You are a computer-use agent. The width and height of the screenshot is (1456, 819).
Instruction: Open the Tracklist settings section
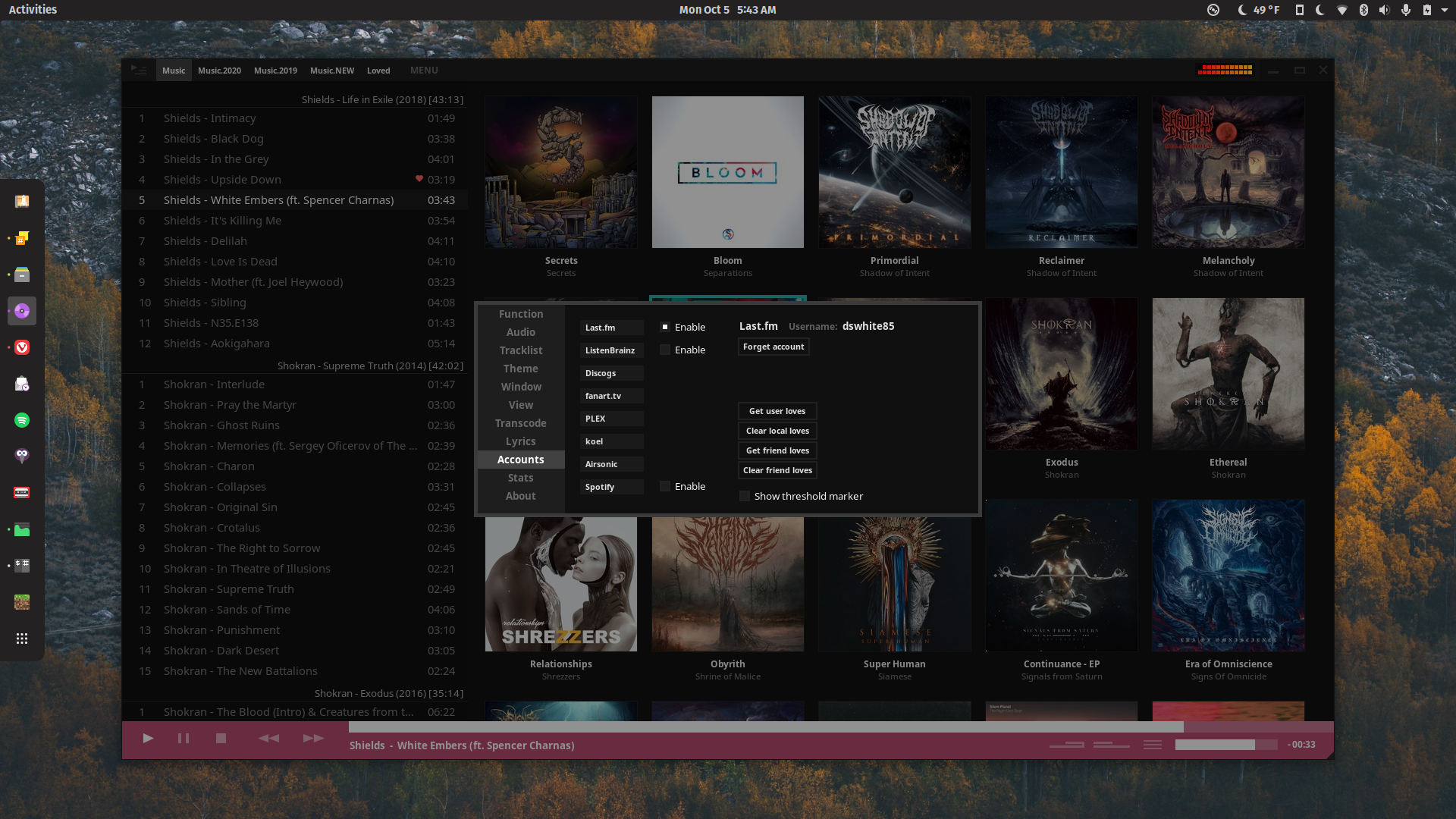[x=521, y=350]
